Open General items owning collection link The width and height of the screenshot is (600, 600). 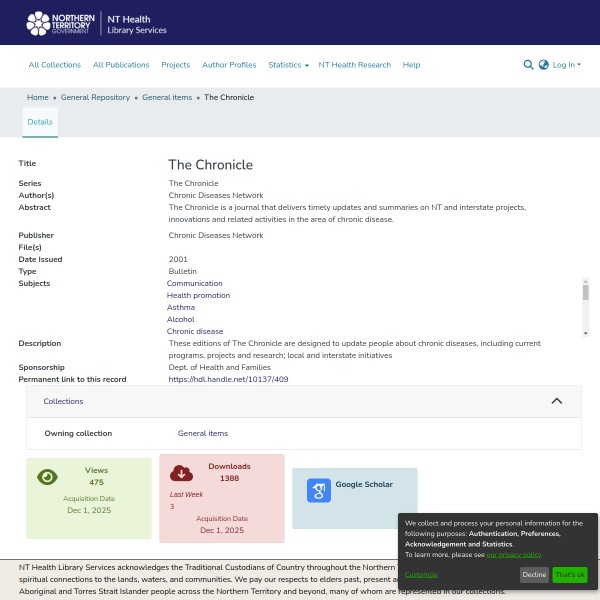coord(203,433)
